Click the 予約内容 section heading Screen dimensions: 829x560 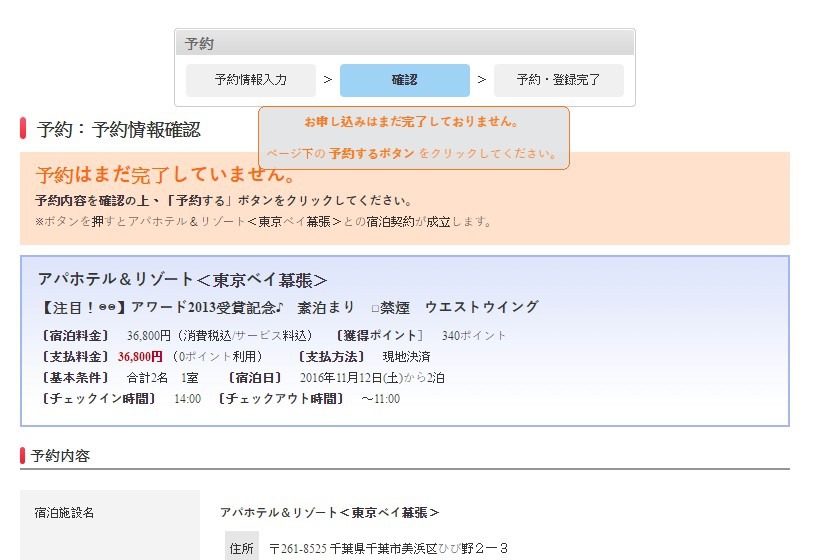pyautogui.click(x=60, y=456)
